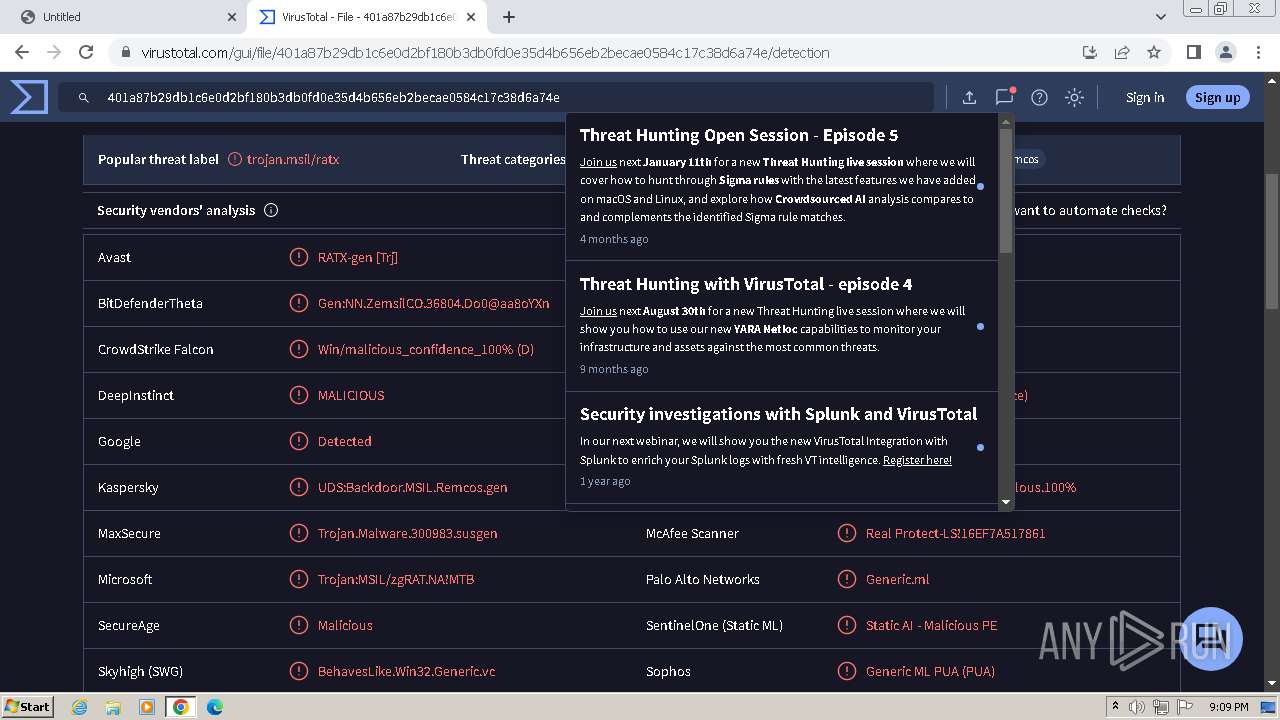Close the Untitled tab
The height and width of the screenshot is (720, 1280).
(x=232, y=17)
